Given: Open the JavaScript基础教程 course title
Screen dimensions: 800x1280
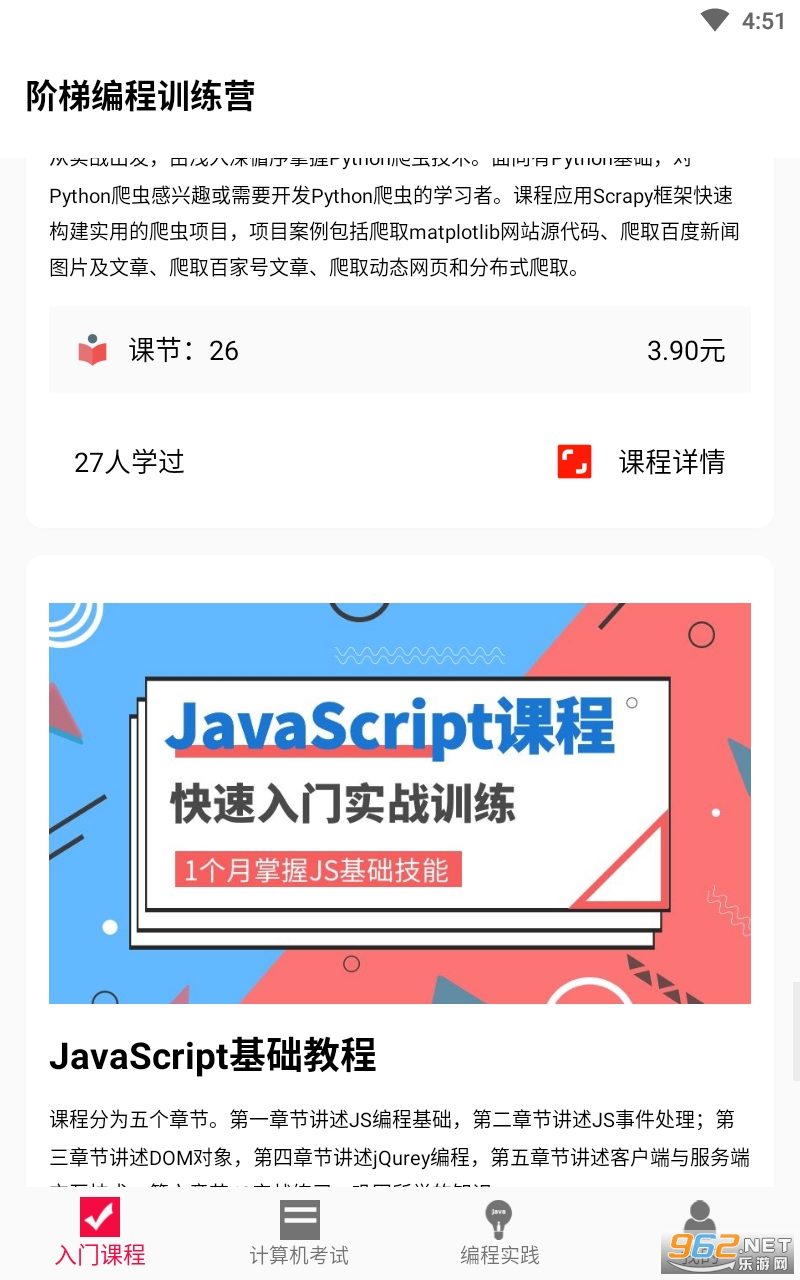Looking at the screenshot, I should click(x=213, y=1056).
